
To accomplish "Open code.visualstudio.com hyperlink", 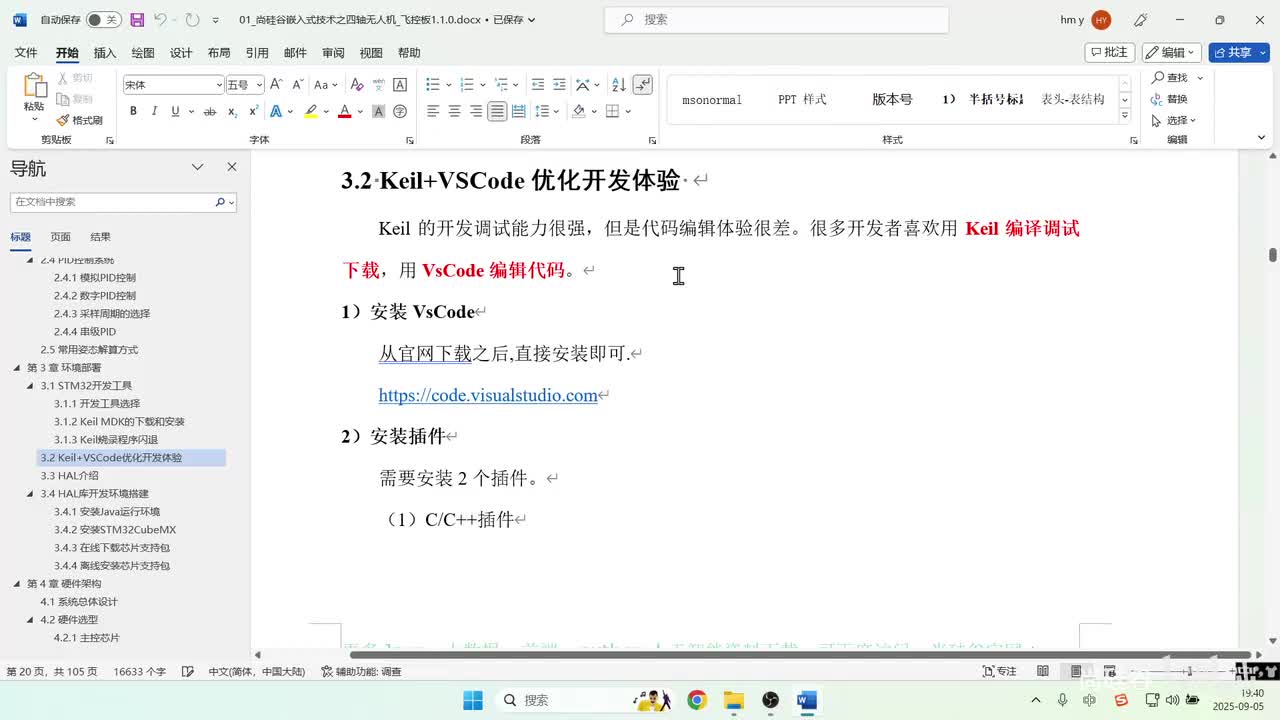I will pos(488,395).
